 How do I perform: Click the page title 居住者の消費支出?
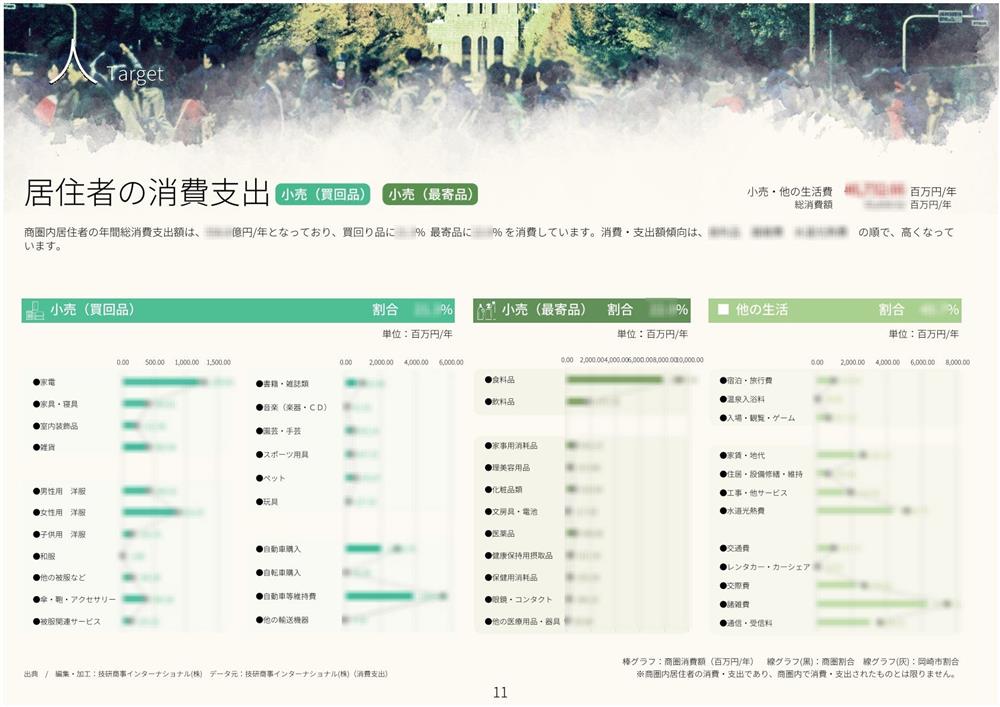[146, 193]
